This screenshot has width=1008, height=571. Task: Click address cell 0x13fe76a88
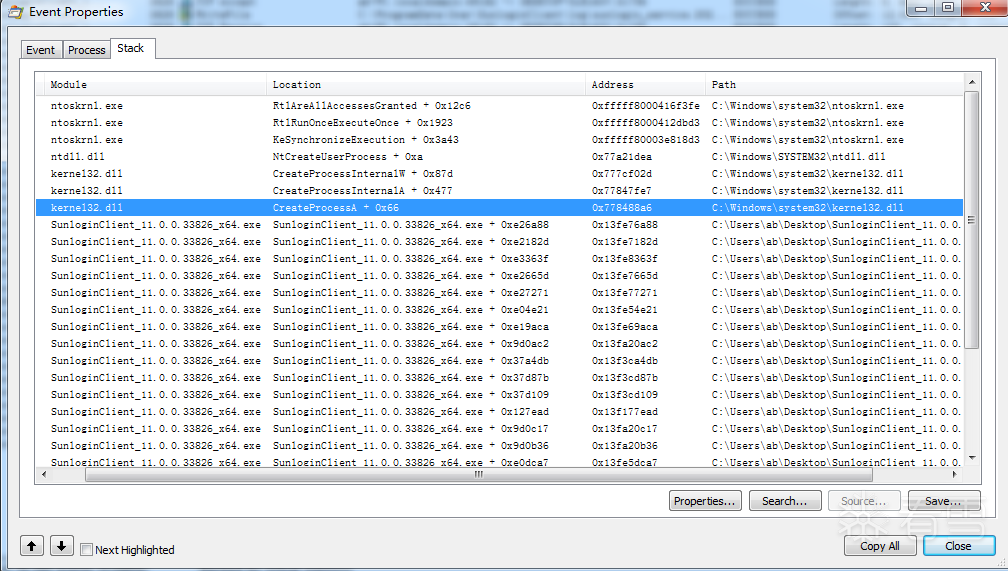[625, 225]
